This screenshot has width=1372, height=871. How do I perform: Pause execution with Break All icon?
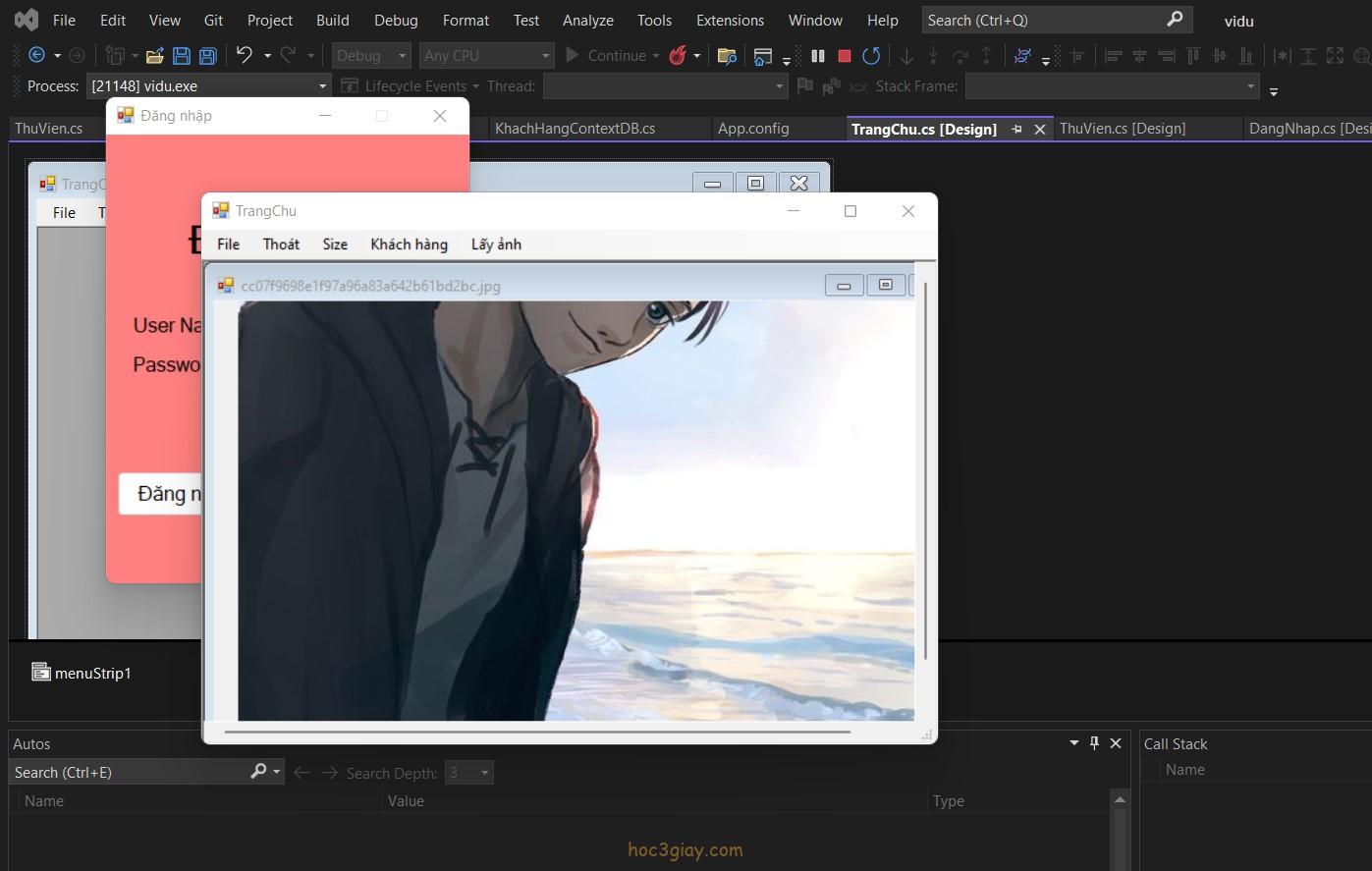click(x=817, y=56)
